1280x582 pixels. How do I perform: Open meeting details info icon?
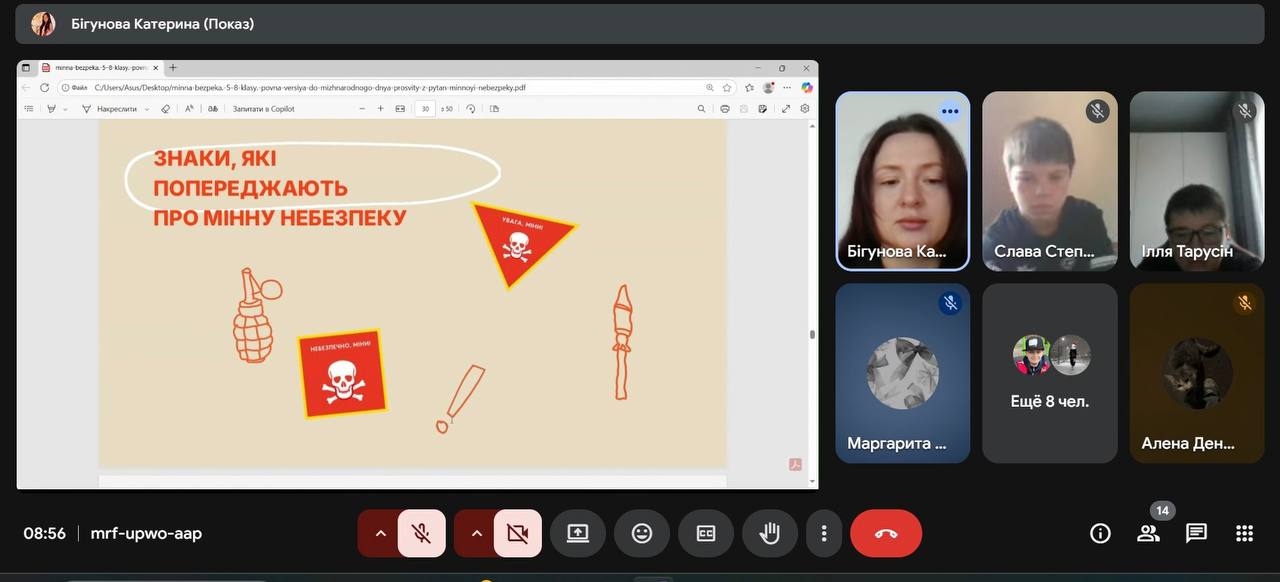1100,533
